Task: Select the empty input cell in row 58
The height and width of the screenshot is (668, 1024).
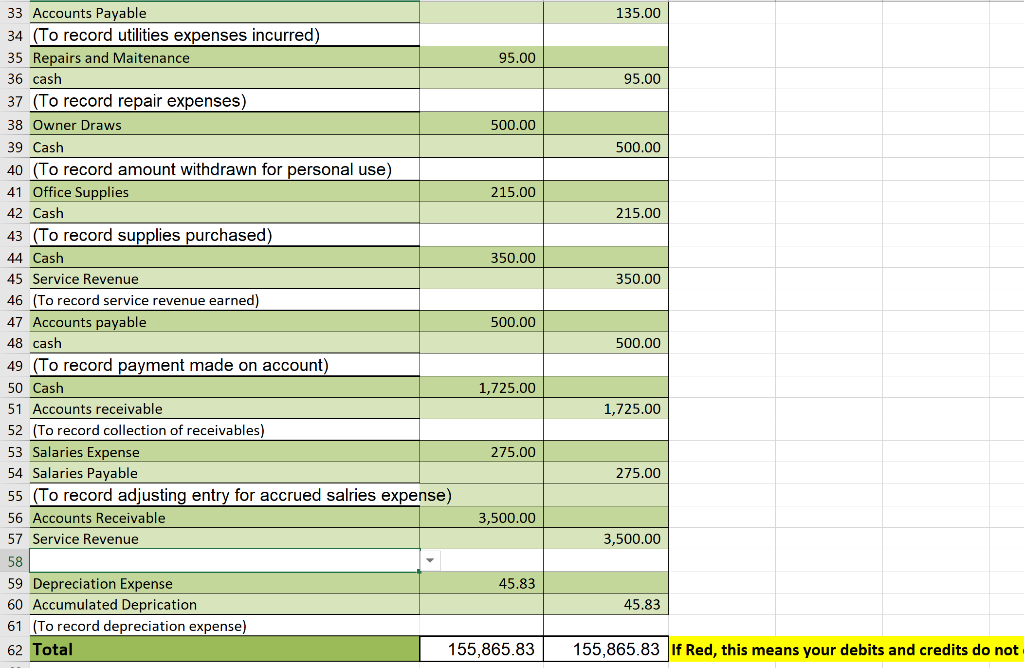Action: pos(225,561)
